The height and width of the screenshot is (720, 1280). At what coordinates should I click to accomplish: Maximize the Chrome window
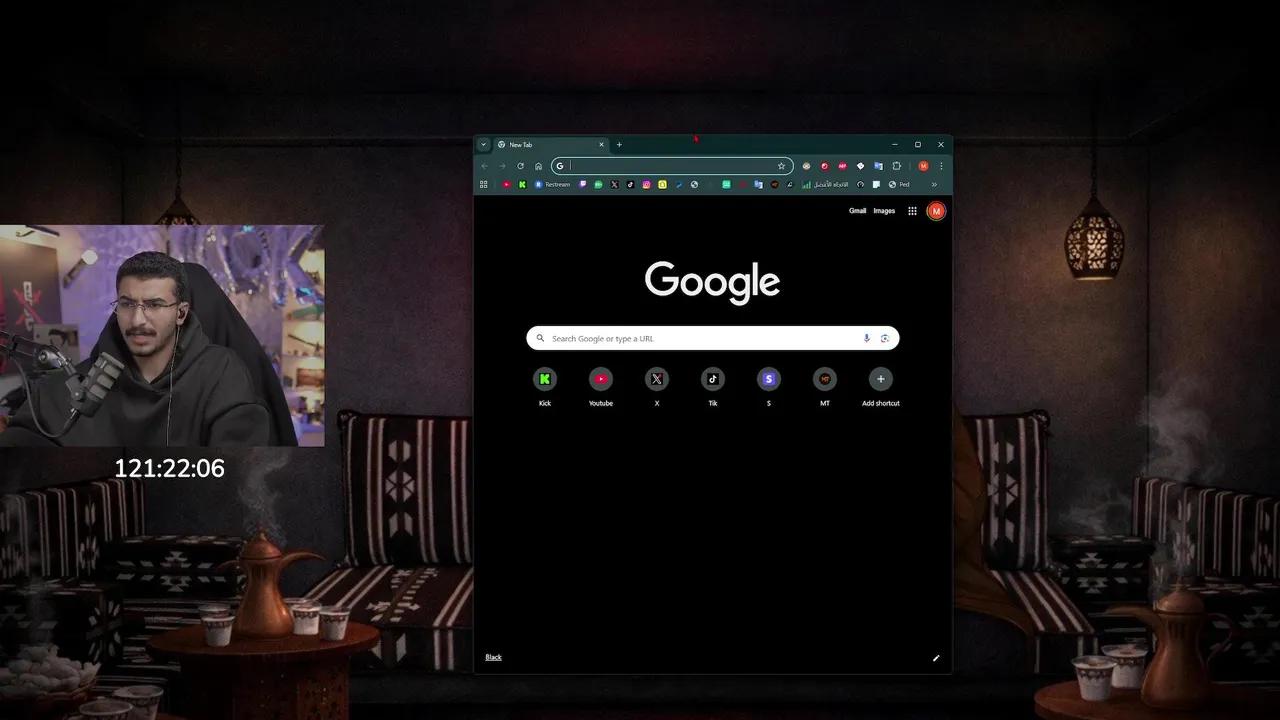918,144
